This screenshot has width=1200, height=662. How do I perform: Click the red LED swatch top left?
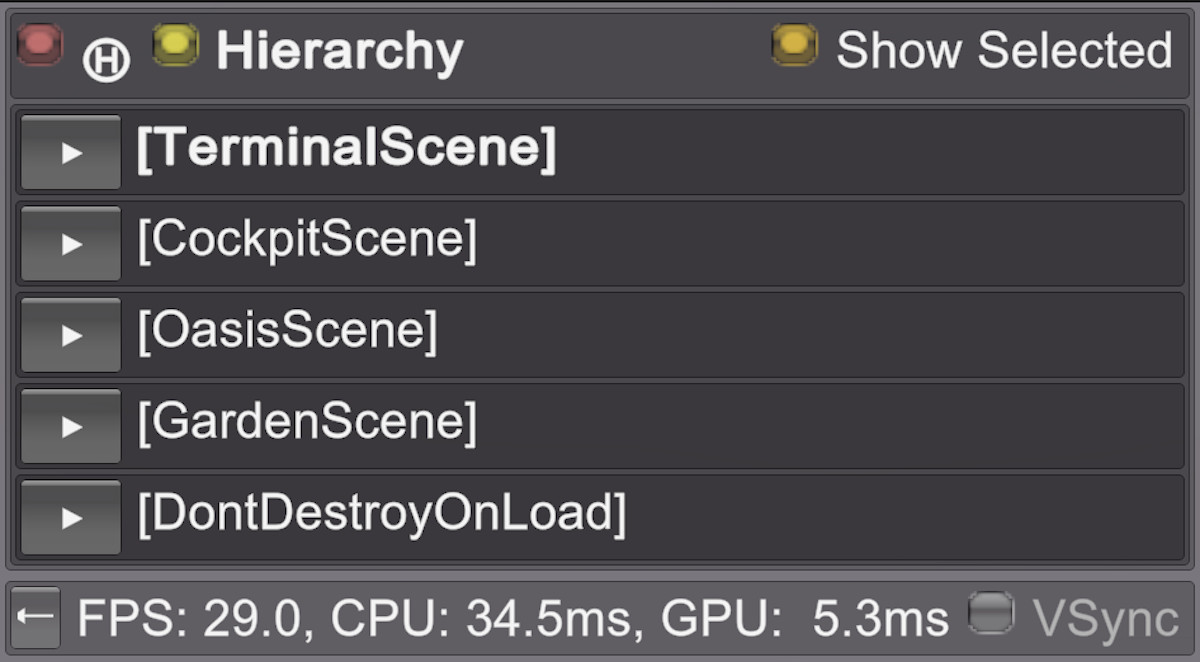coord(38,44)
